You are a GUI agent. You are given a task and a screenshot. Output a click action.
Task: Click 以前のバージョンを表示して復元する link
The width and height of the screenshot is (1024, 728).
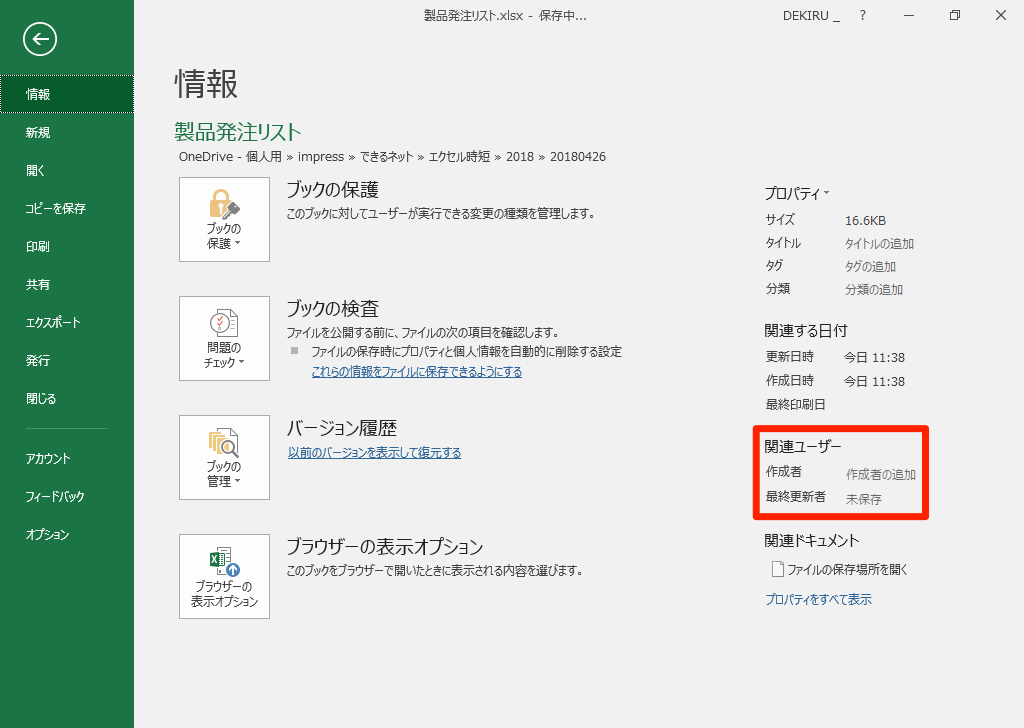[374, 453]
